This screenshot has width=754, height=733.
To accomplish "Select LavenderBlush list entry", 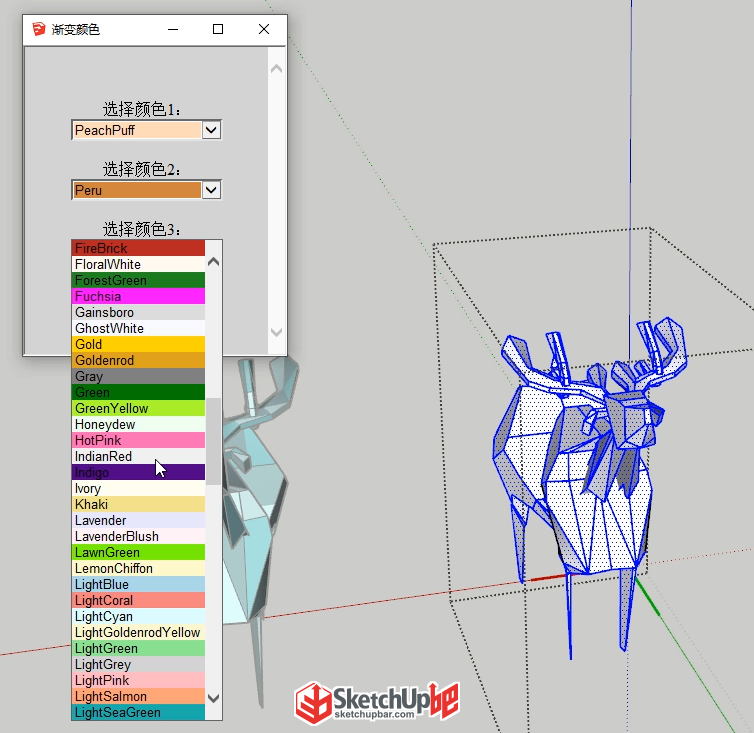I will coord(138,536).
